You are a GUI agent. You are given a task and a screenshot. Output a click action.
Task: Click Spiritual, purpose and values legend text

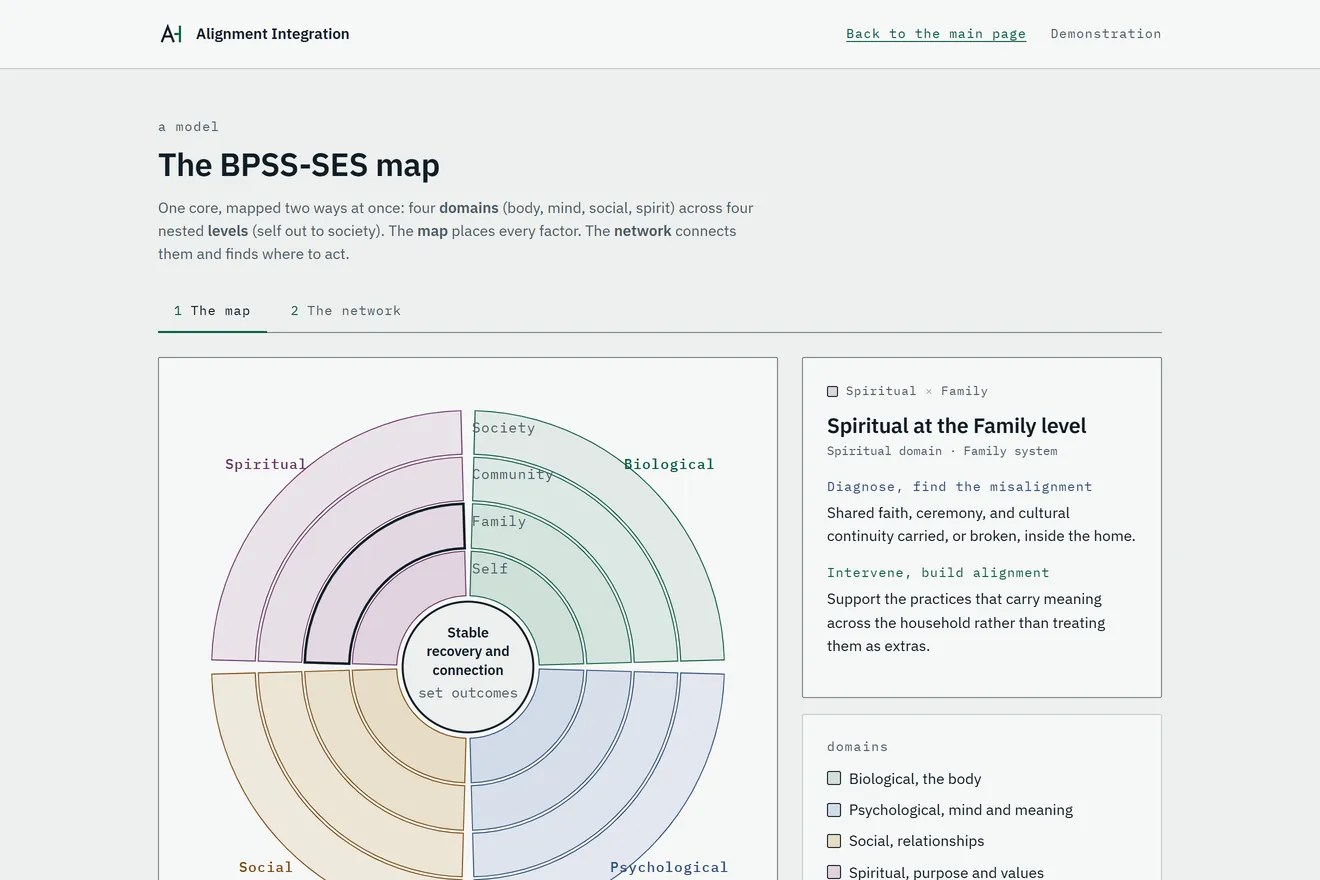tap(946, 872)
